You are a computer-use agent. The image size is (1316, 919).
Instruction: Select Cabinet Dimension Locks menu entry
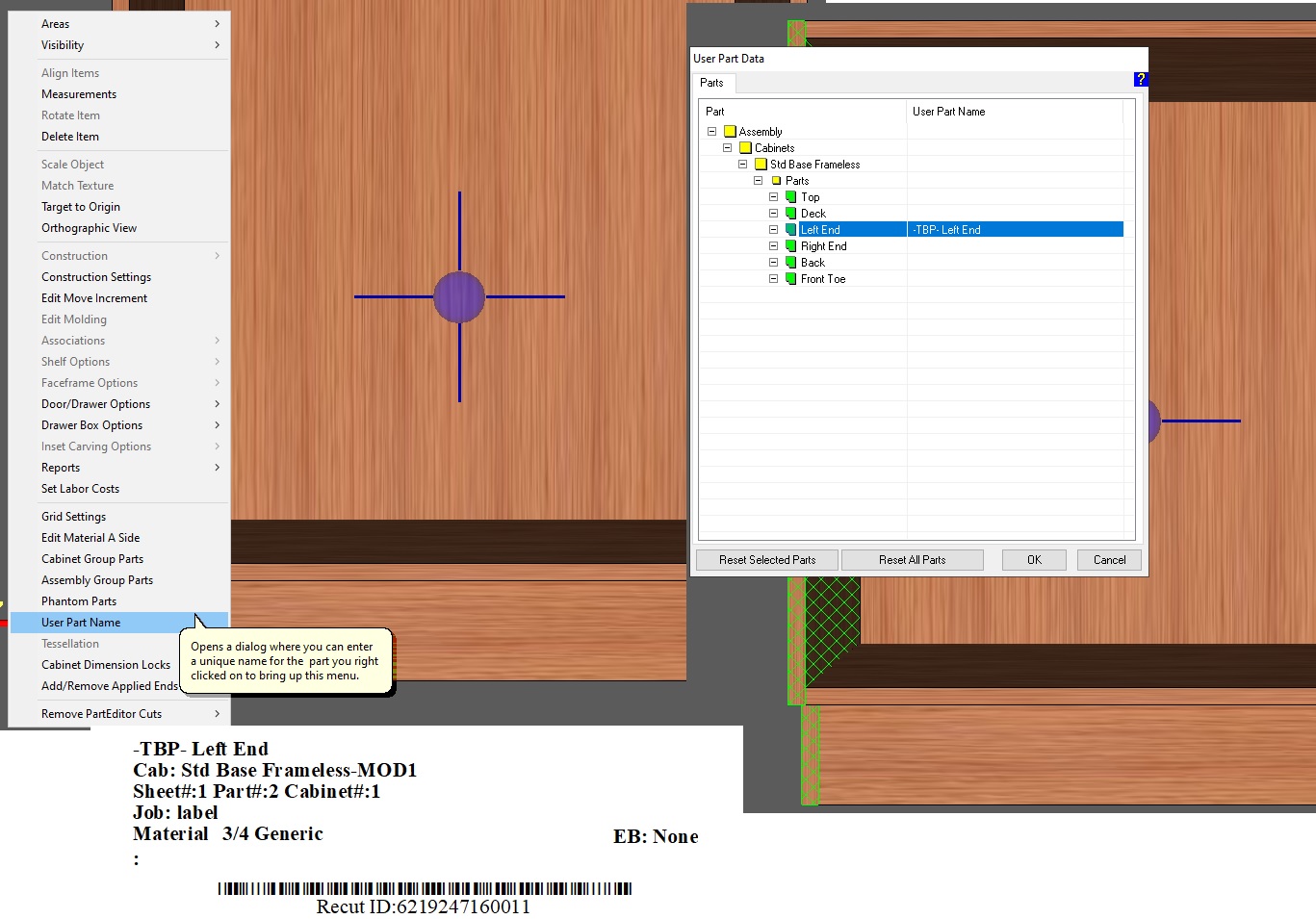tap(106, 665)
